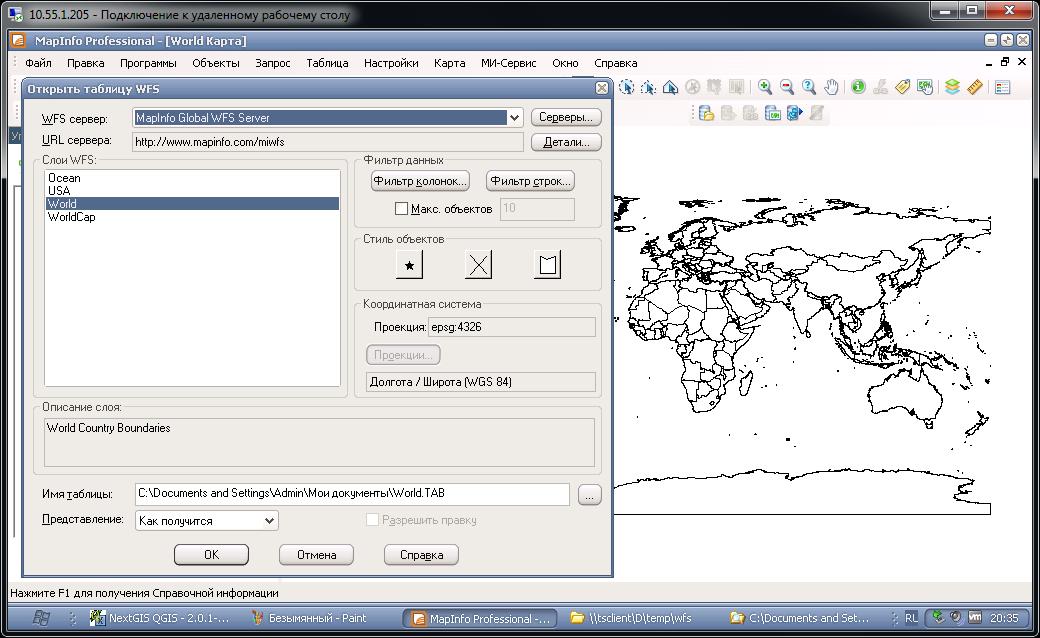Select the Zoom Out magnifier tool
The height and width of the screenshot is (638, 1040).
(x=787, y=87)
